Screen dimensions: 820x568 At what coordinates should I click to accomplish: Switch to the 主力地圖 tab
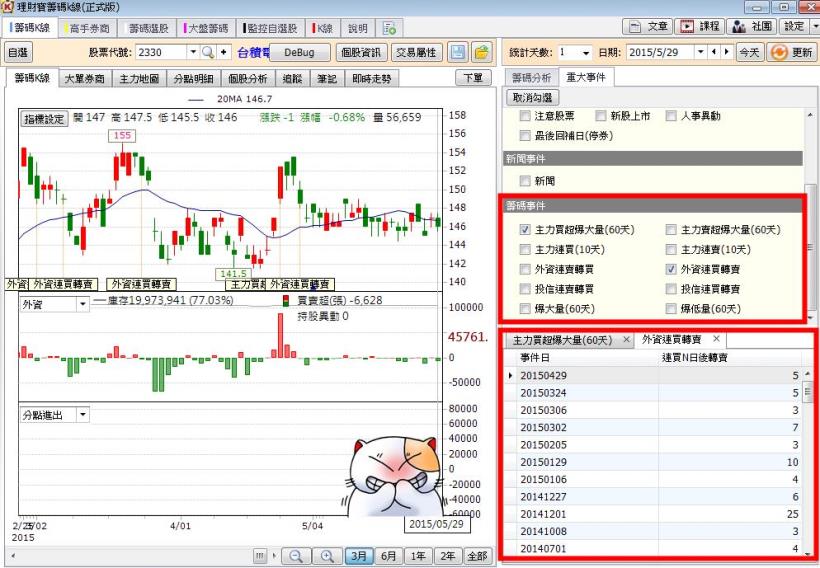point(137,77)
